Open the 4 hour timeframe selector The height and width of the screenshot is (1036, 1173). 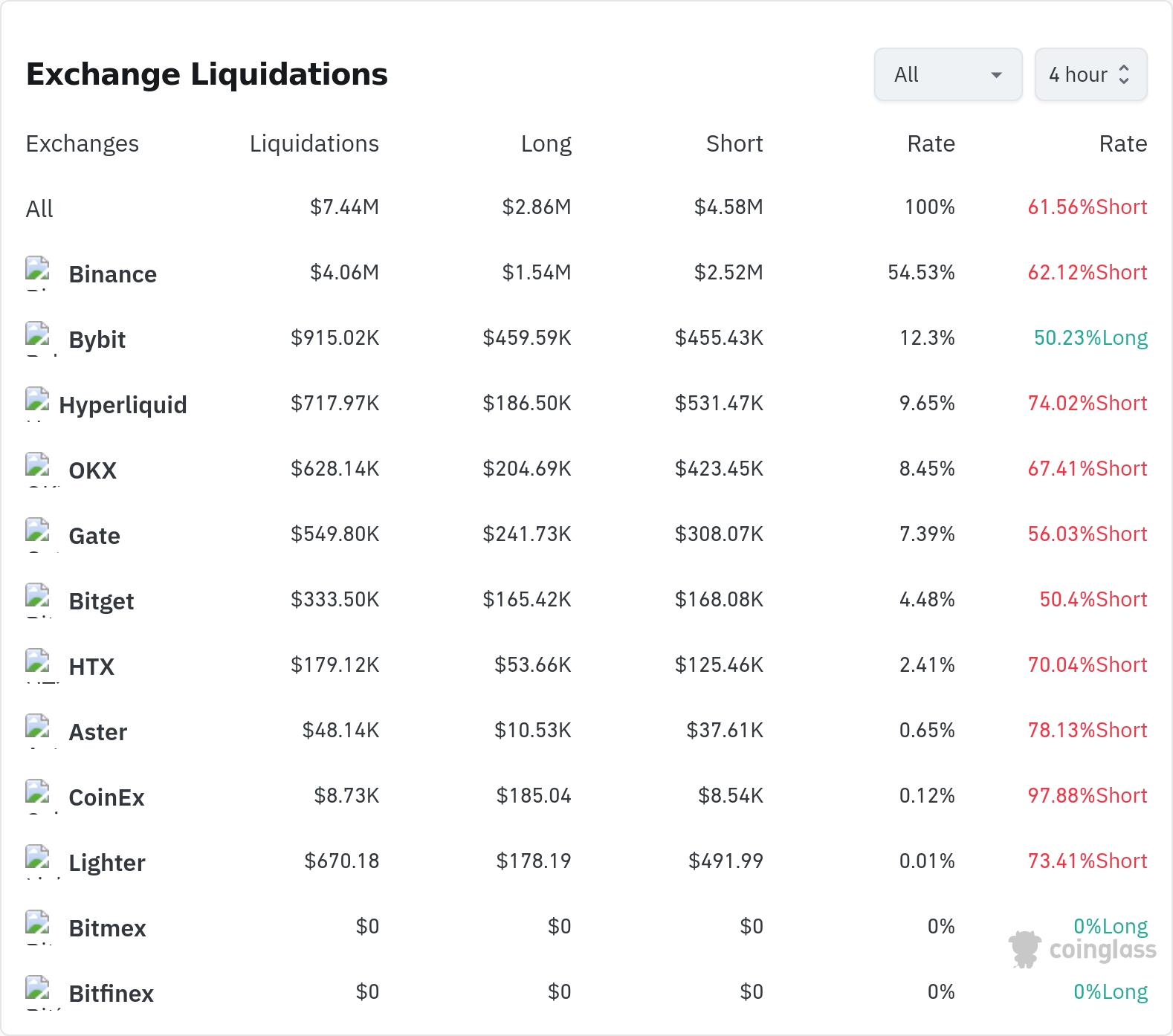[x=1090, y=74]
